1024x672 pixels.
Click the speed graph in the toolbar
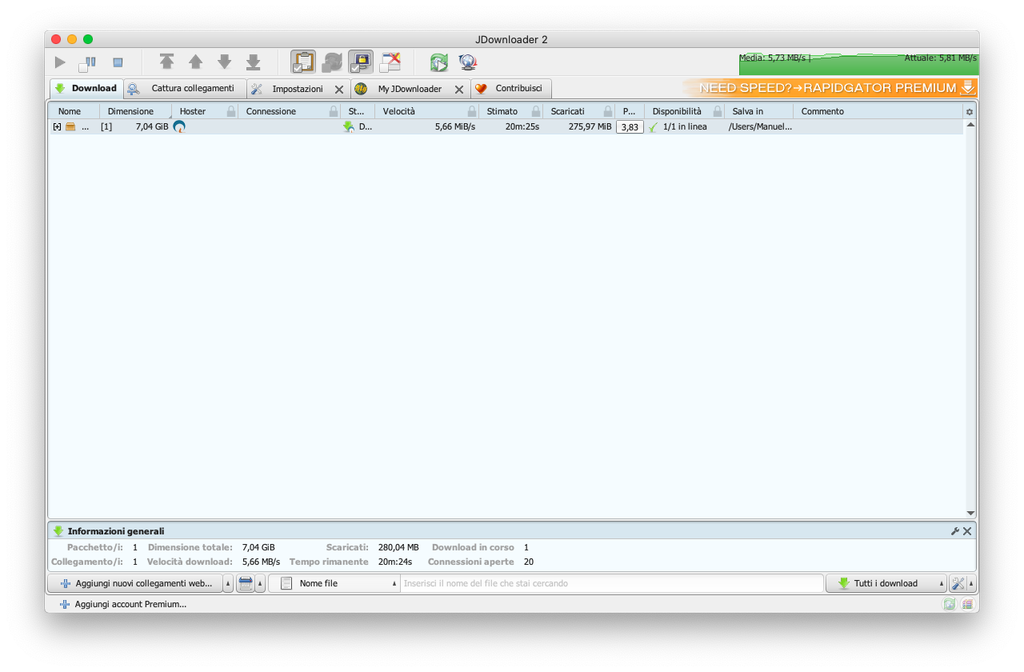click(x=858, y=63)
